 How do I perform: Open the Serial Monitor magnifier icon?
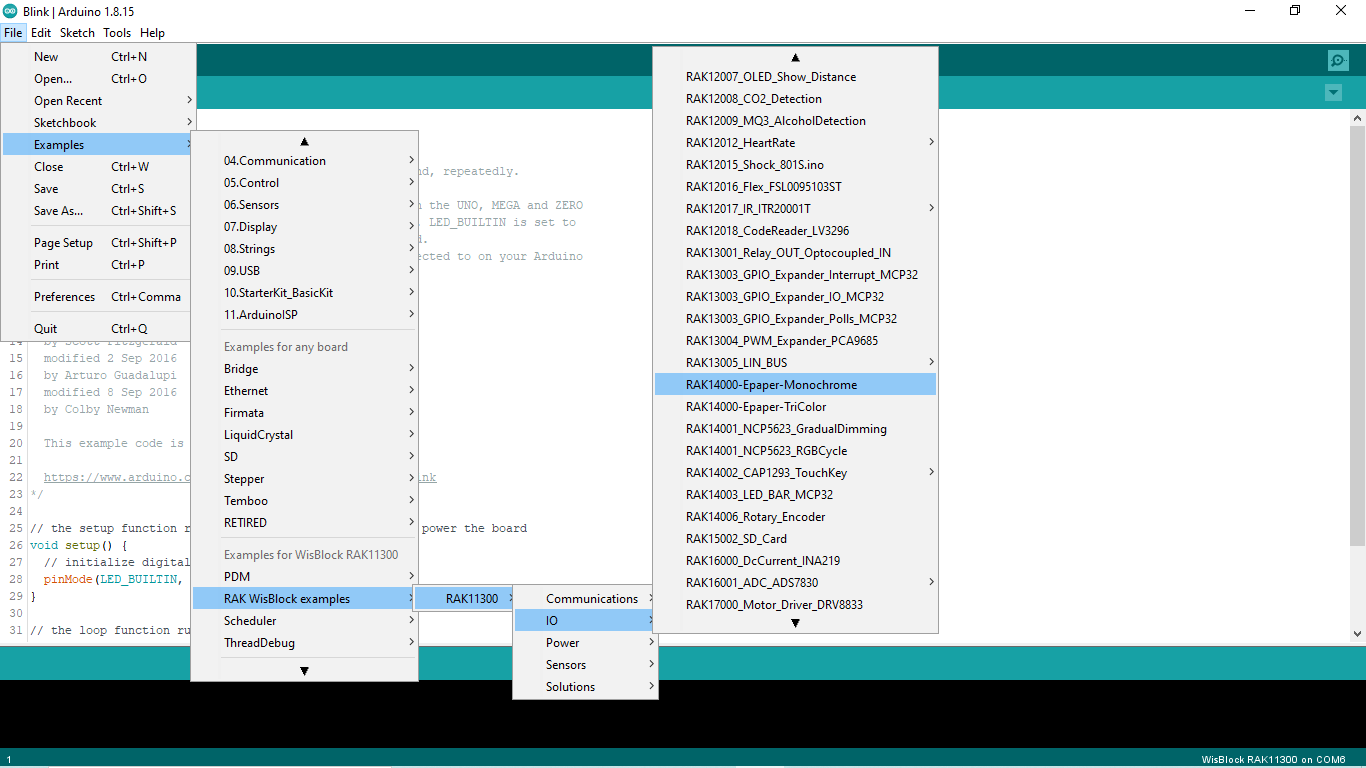(1338, 60)
